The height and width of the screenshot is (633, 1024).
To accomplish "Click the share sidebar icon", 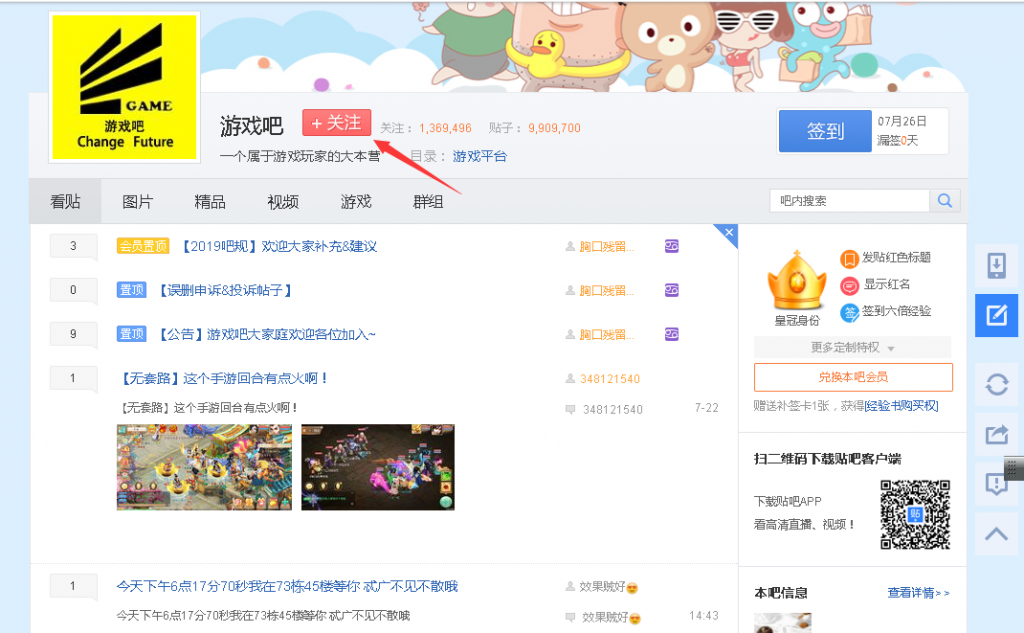I will click(997, 434).
